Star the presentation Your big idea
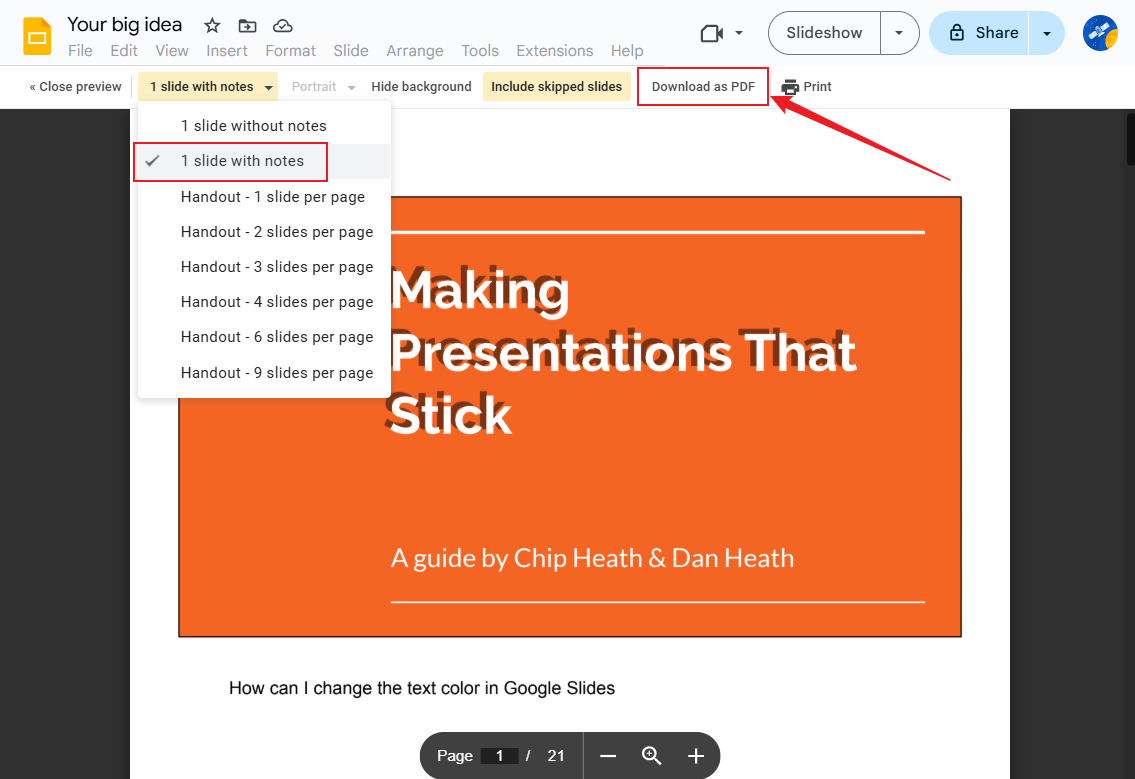Image resolution: width=1135 pixels, height=779 pixels. [211, 24]
